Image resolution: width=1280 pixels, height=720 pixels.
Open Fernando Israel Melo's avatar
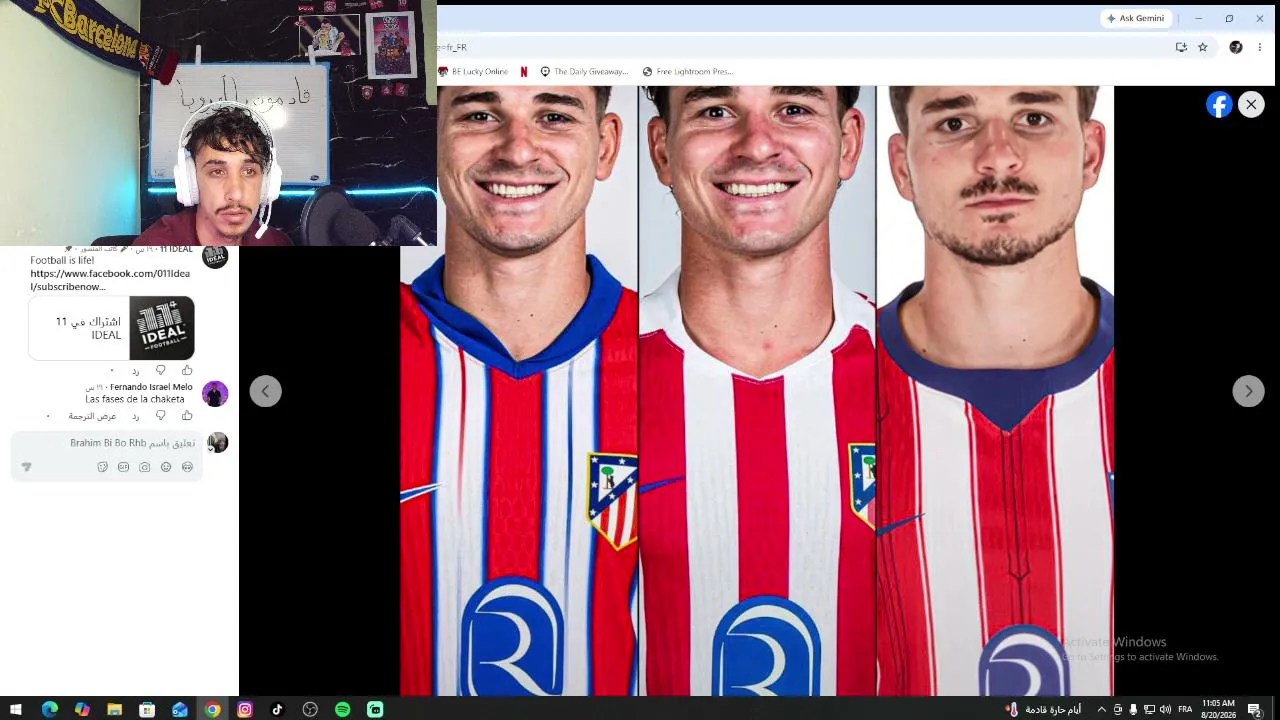(215, 394)
